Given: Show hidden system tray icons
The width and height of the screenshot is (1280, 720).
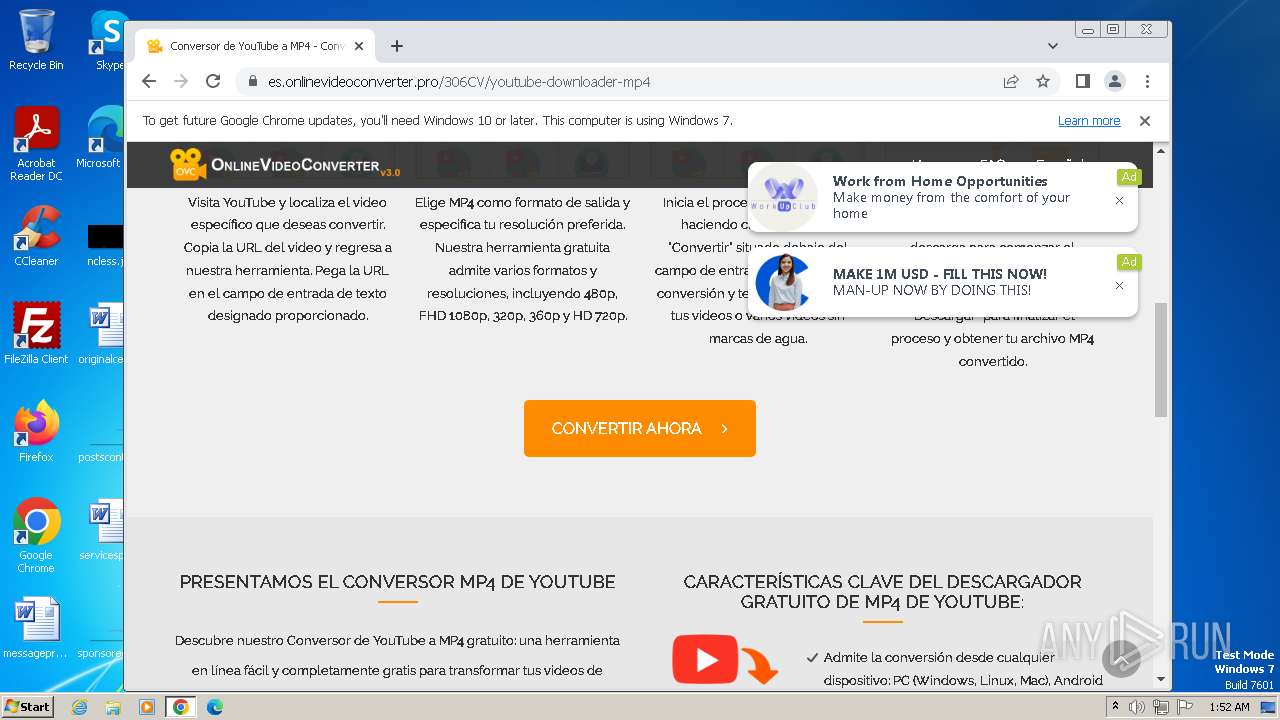Looking at the screenshot, I should tap(1115, 707).
